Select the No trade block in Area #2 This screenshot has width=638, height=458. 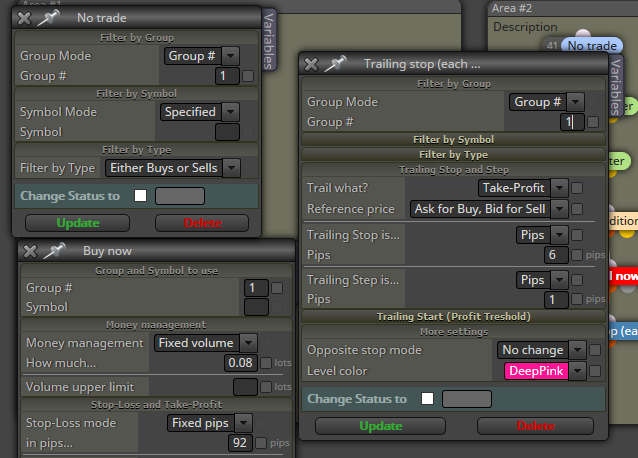click(x=592, y=46)
